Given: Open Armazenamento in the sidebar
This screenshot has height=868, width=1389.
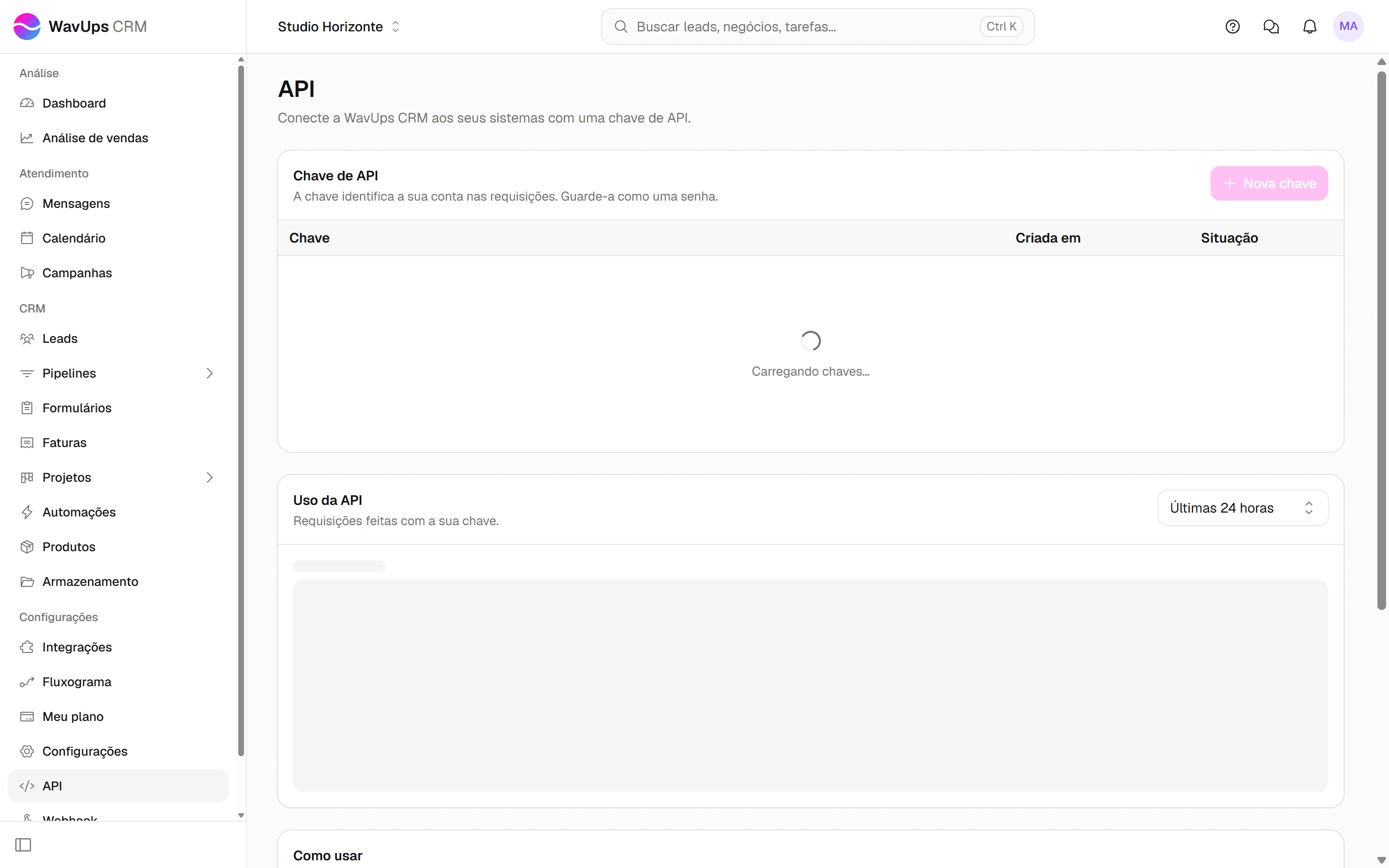Looking at the screenshot, I should [118, 582].
